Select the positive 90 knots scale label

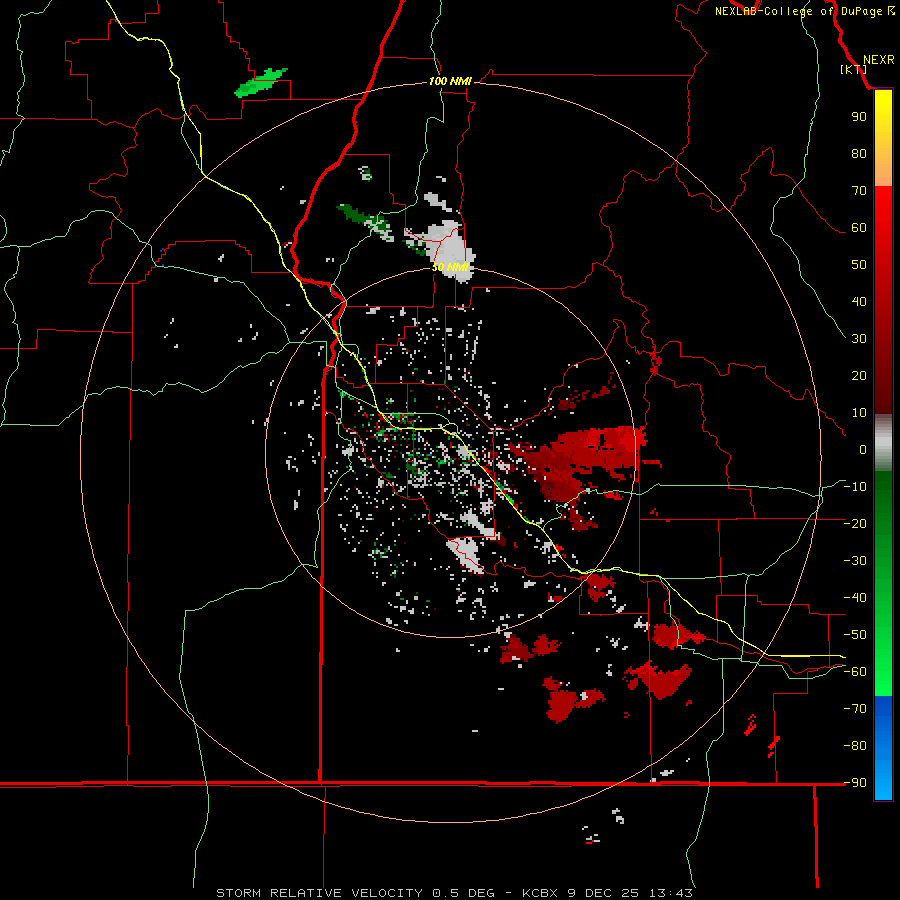pyautogui.click(x=859, y=117)
